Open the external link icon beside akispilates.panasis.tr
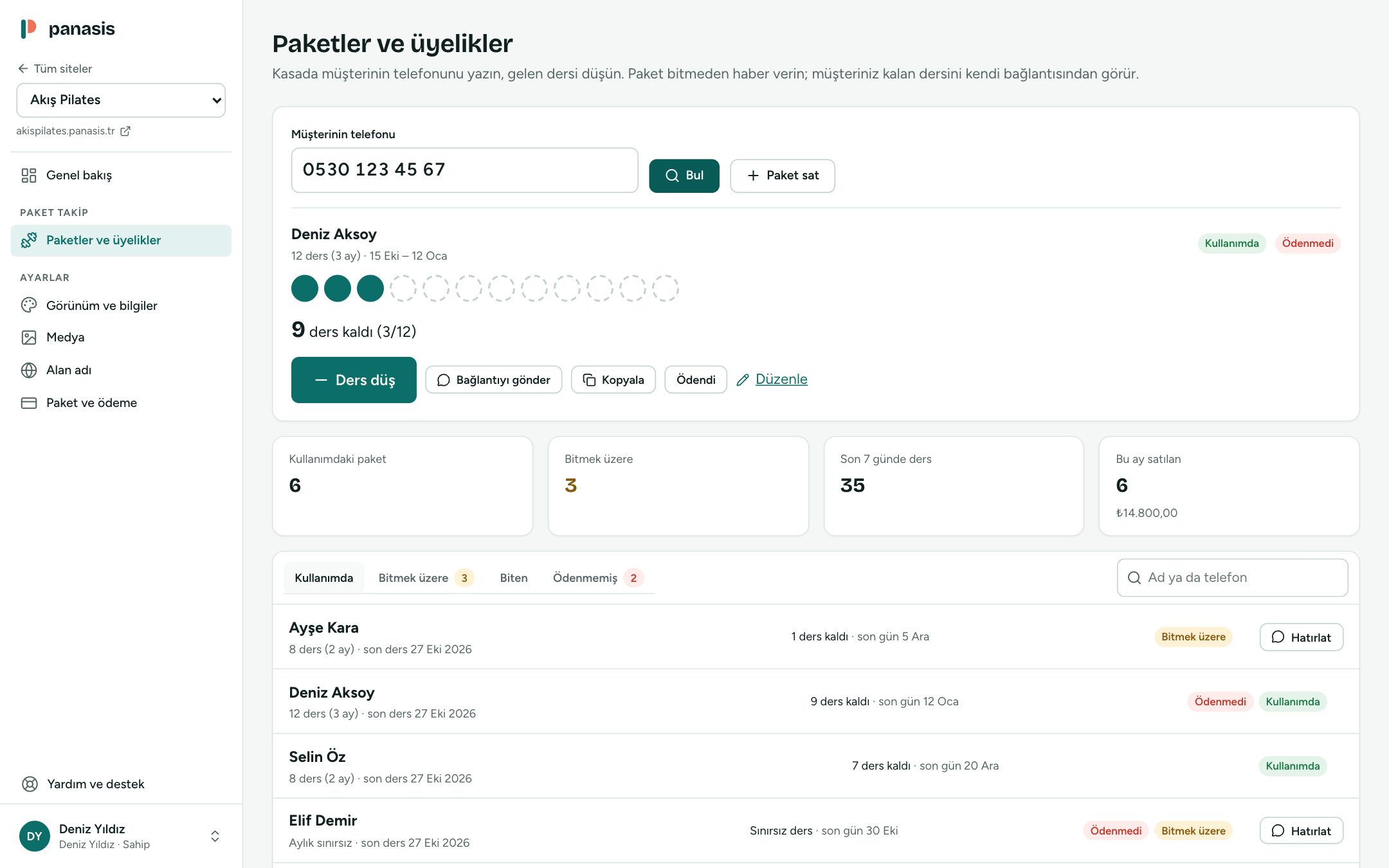Screen dimensions: 1389x868 coord(125,131)
